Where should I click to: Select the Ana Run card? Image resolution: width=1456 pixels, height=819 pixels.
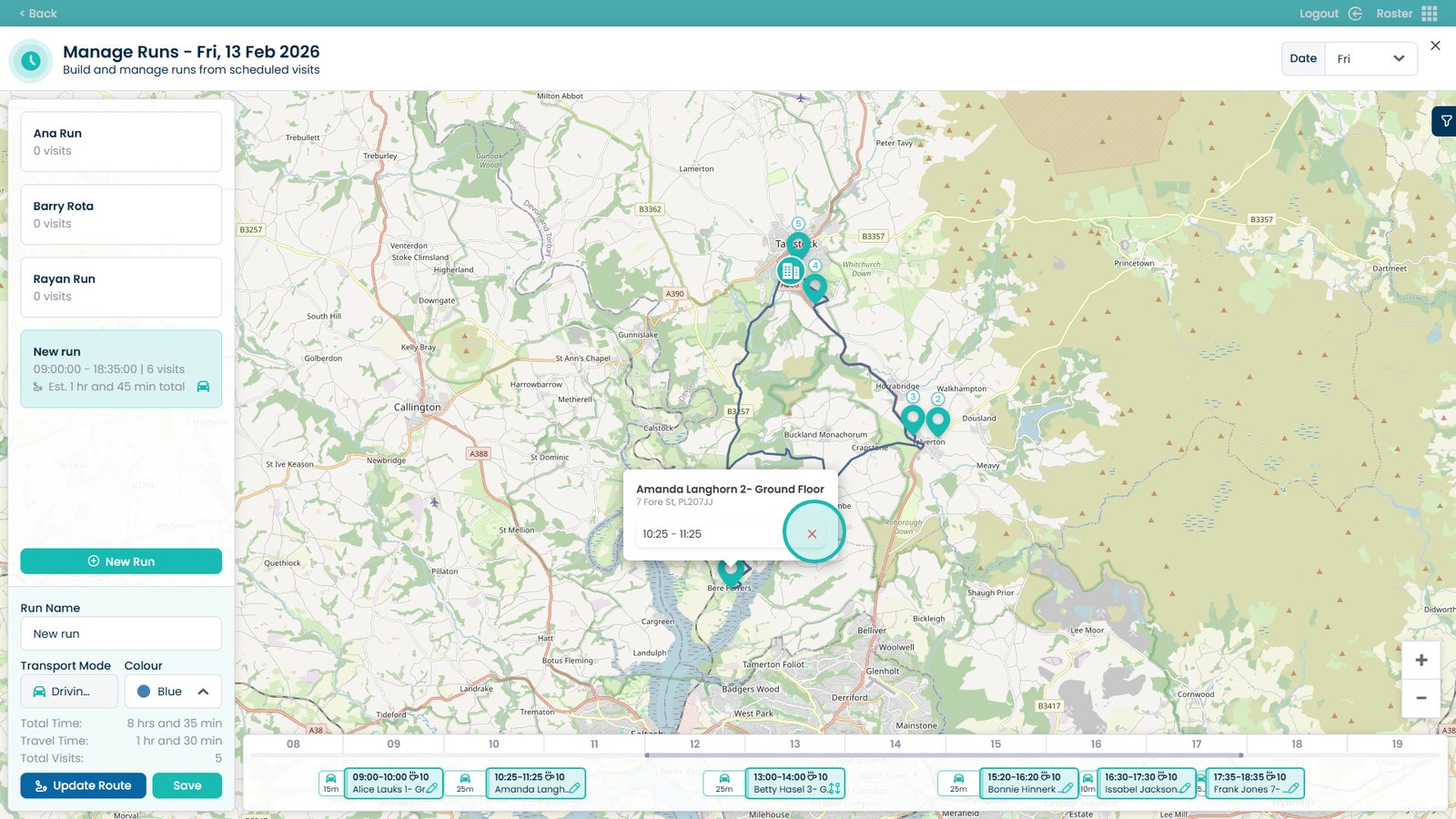point(121,142)
